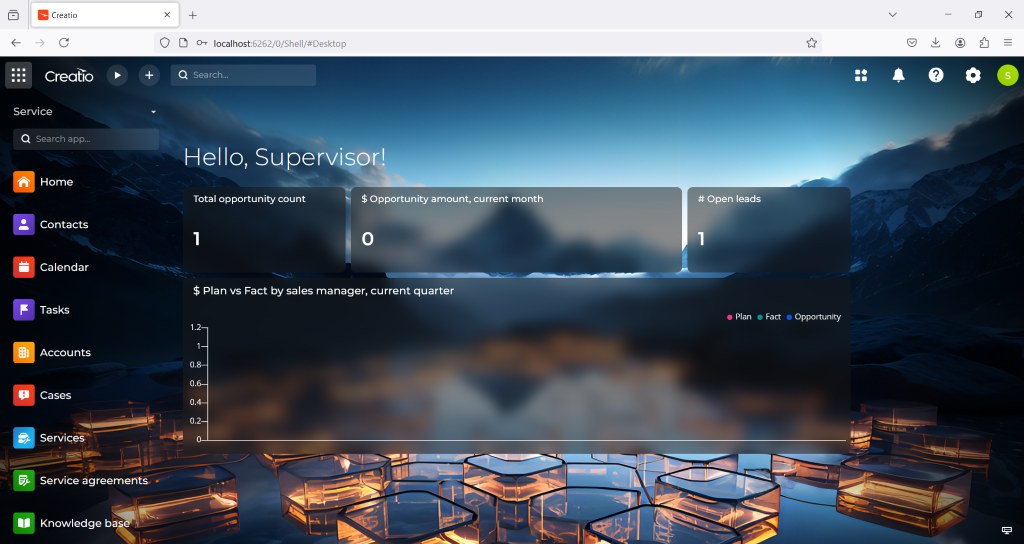Open a new browser tab
This screenshot has width=1024, height=544.
[193, 15]
